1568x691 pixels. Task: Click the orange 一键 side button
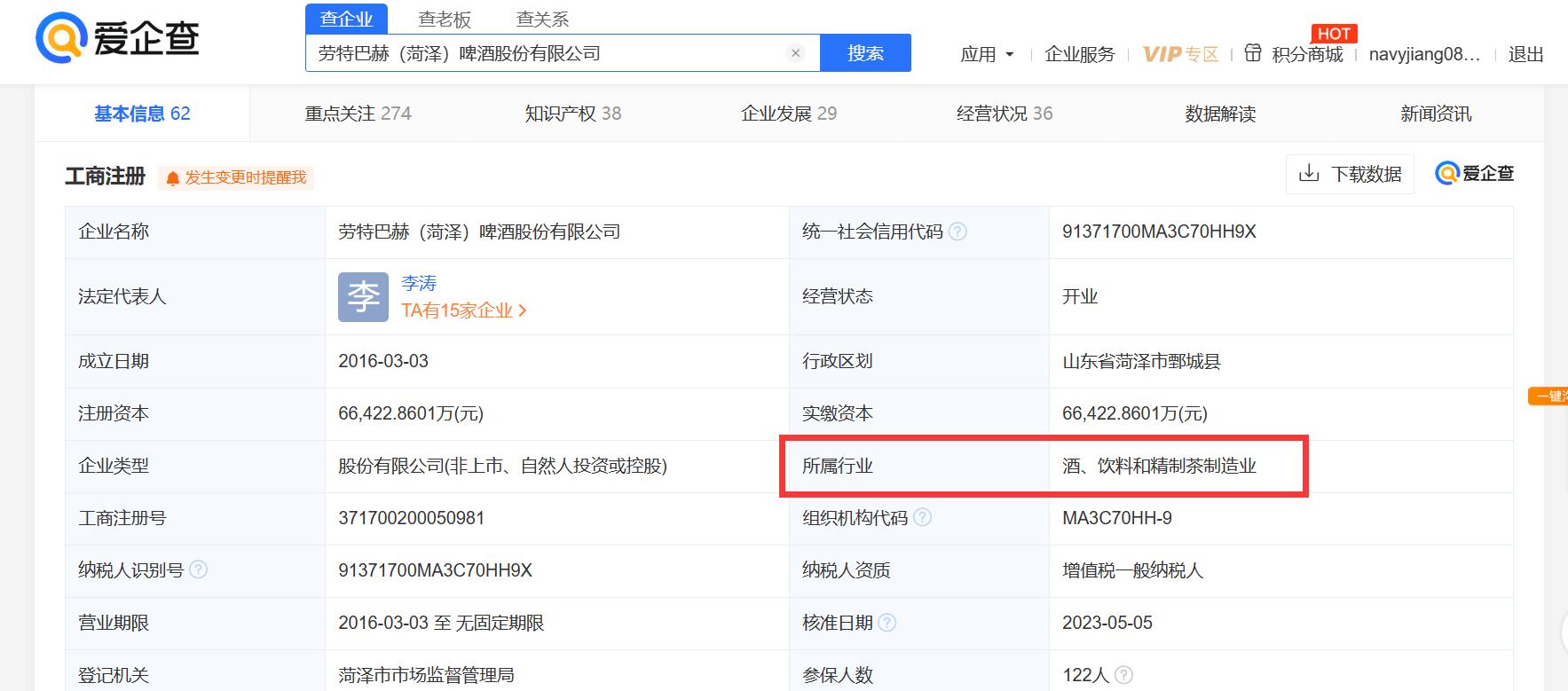coord(1549,396)
